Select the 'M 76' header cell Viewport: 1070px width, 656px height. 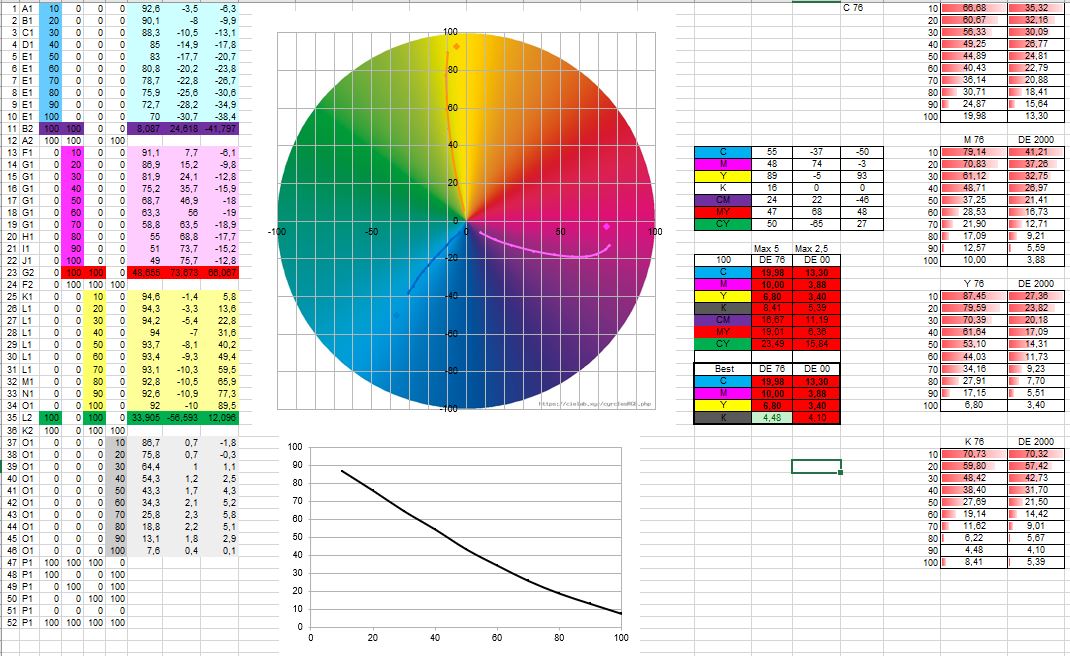pyautogui.click(x=974, y=139)
